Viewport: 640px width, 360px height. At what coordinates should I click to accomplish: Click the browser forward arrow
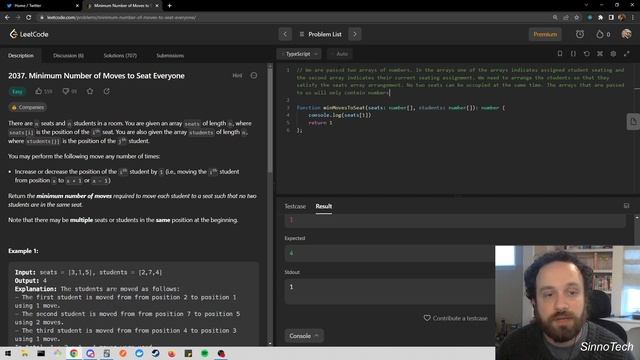(x=18, y=18)
